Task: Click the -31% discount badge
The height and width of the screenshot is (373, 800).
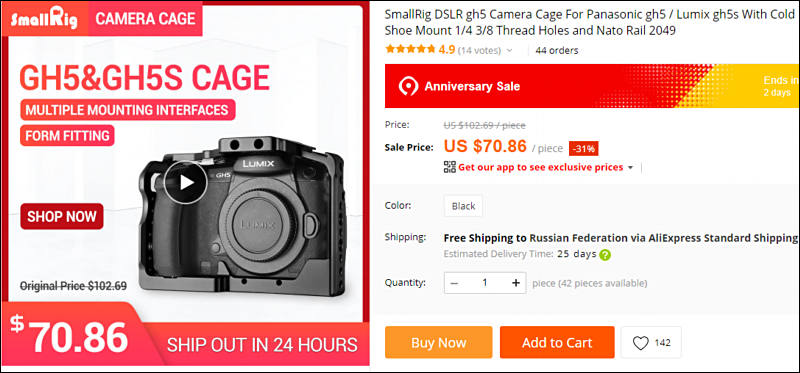Action: point(584,148)
